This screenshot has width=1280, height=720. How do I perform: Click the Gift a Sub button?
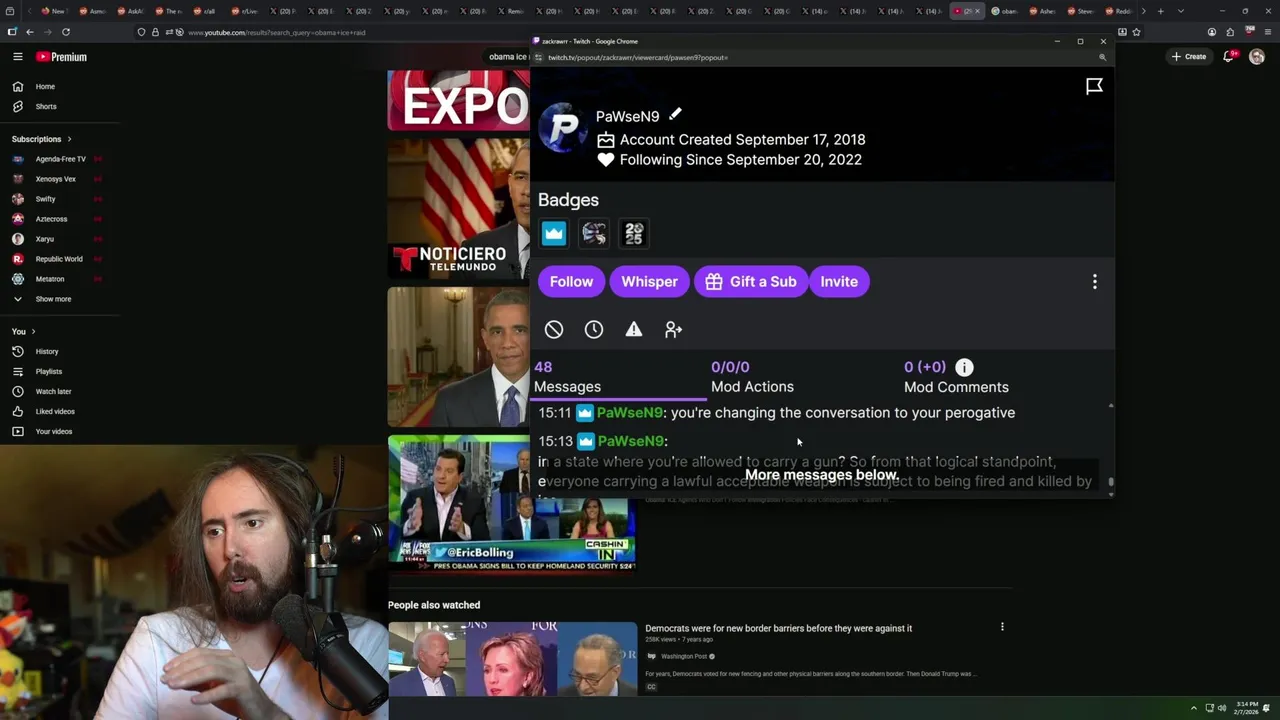[751, 282]
